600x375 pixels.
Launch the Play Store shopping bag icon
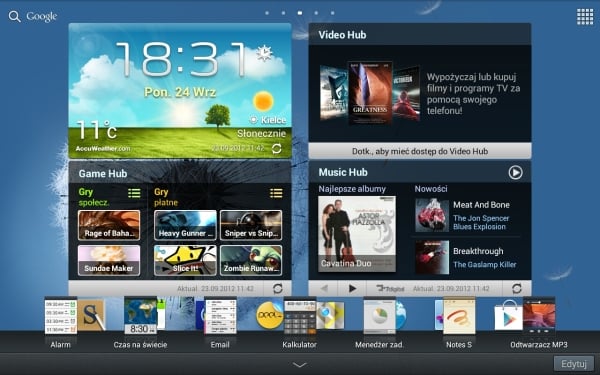point(508,315)
